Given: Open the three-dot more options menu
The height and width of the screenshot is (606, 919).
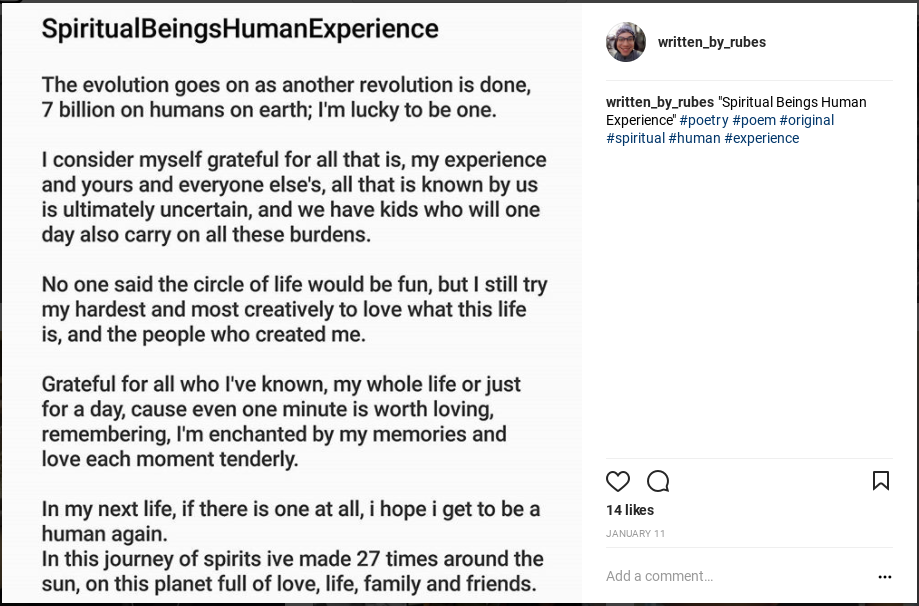Looking at the screenshot, I should [x=884, y=577].
